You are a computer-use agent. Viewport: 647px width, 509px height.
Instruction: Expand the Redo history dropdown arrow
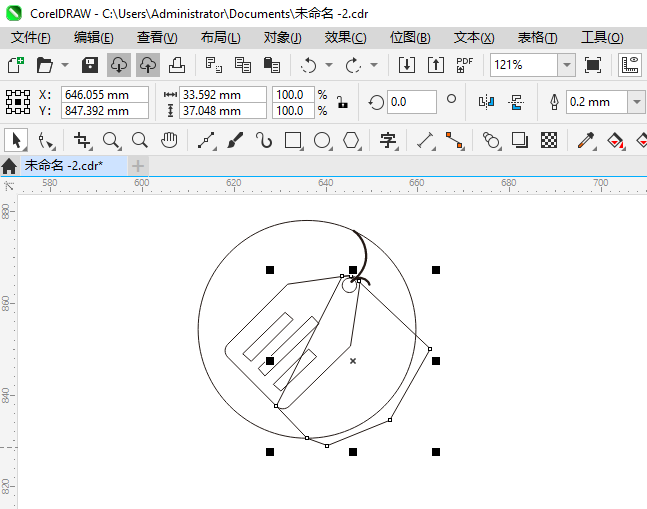point(374,65)
